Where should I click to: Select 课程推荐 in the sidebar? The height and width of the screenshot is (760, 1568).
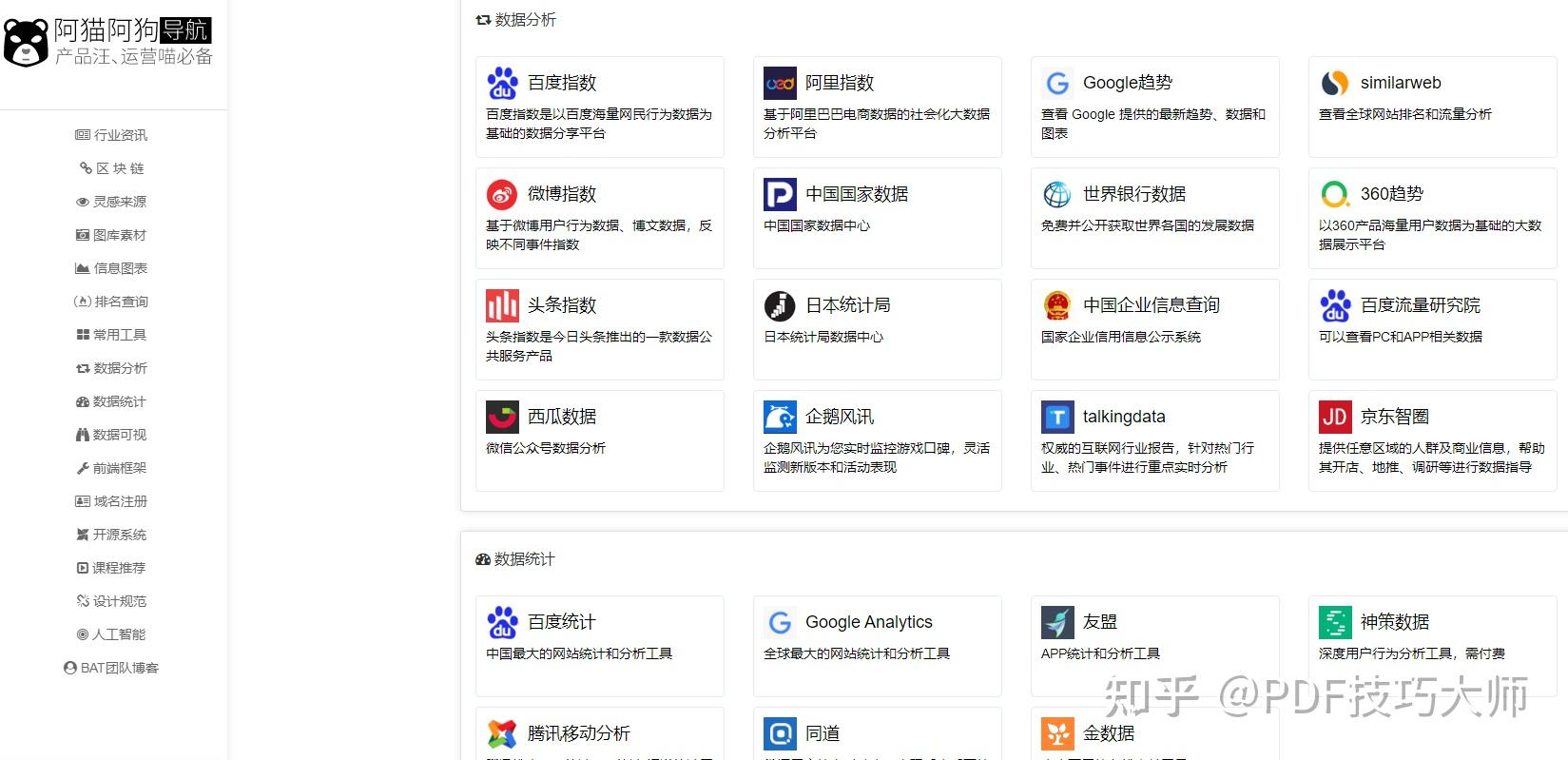(111, 568)
